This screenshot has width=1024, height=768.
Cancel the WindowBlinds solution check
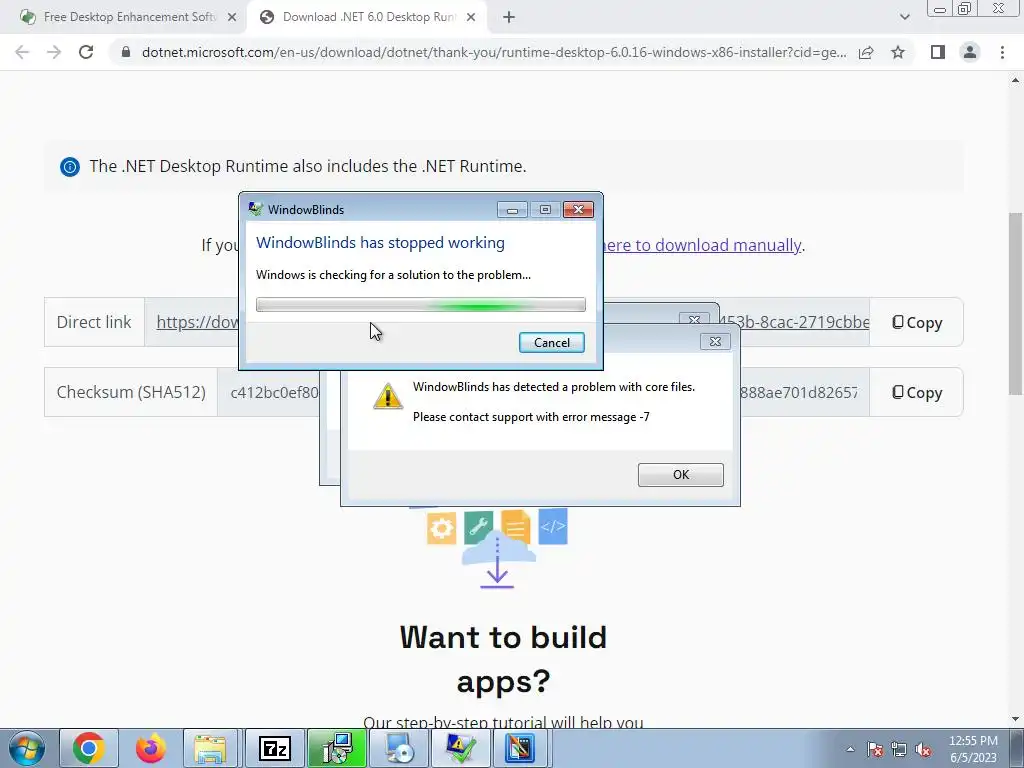click(551, 343)
